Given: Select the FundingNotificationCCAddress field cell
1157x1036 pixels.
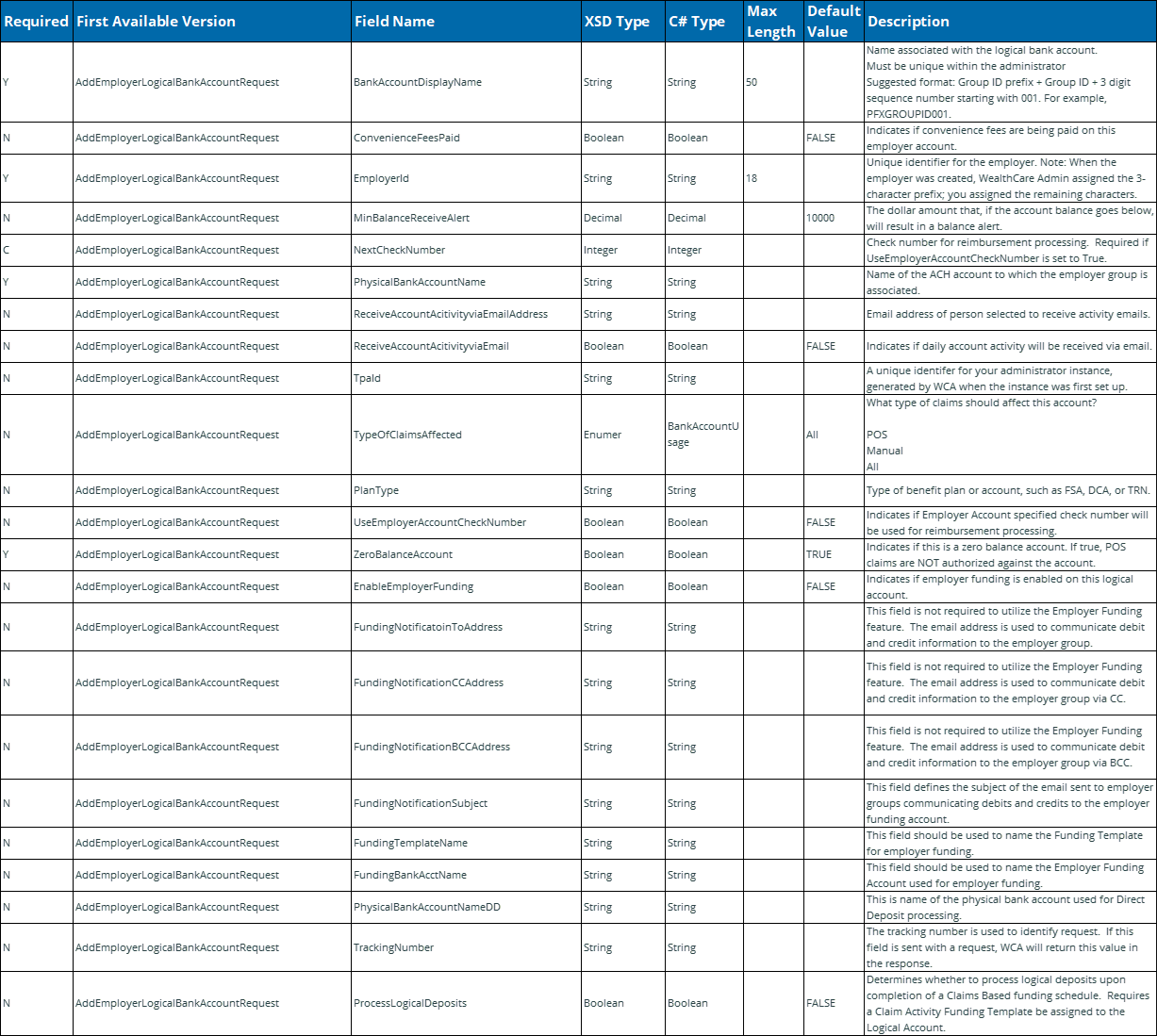Looking at the screenshot, I should coord(466,682).
